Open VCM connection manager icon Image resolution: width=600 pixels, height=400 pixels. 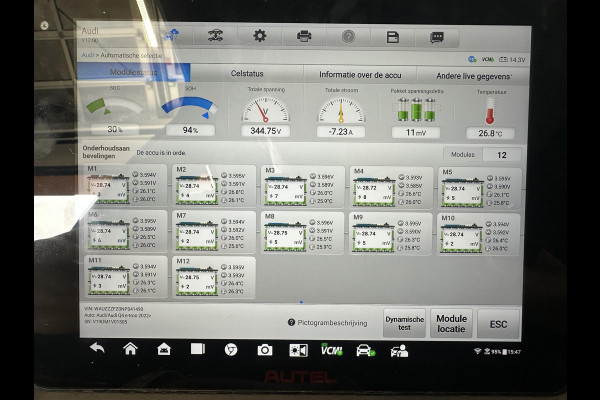point(331,349)
